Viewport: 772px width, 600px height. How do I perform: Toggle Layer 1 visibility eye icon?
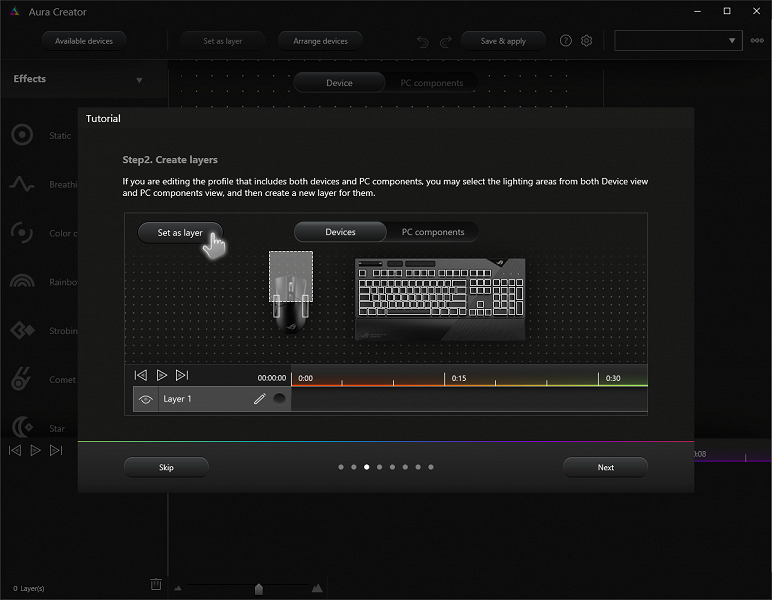point(145,399)
